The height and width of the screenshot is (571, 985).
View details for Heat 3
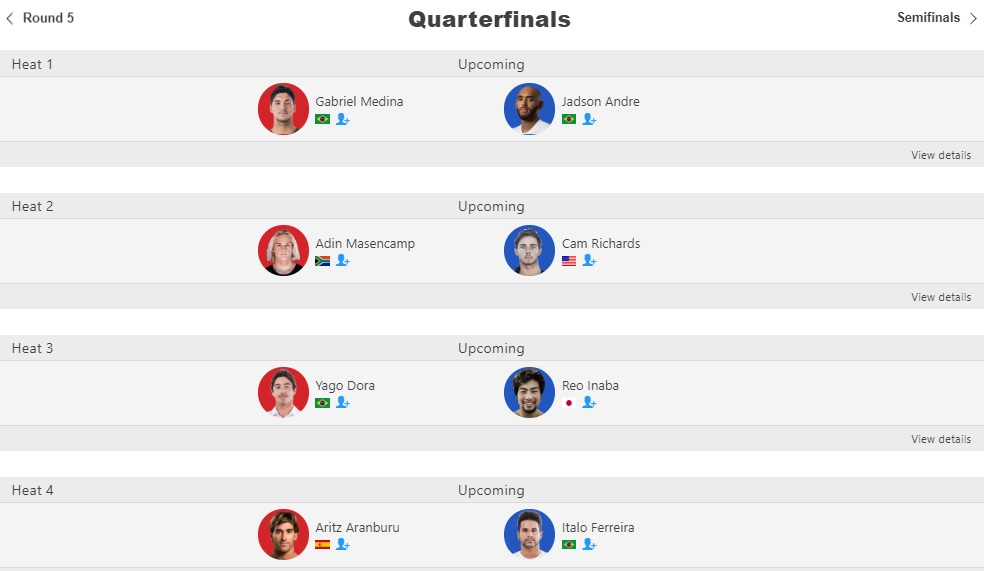point(941,439)
